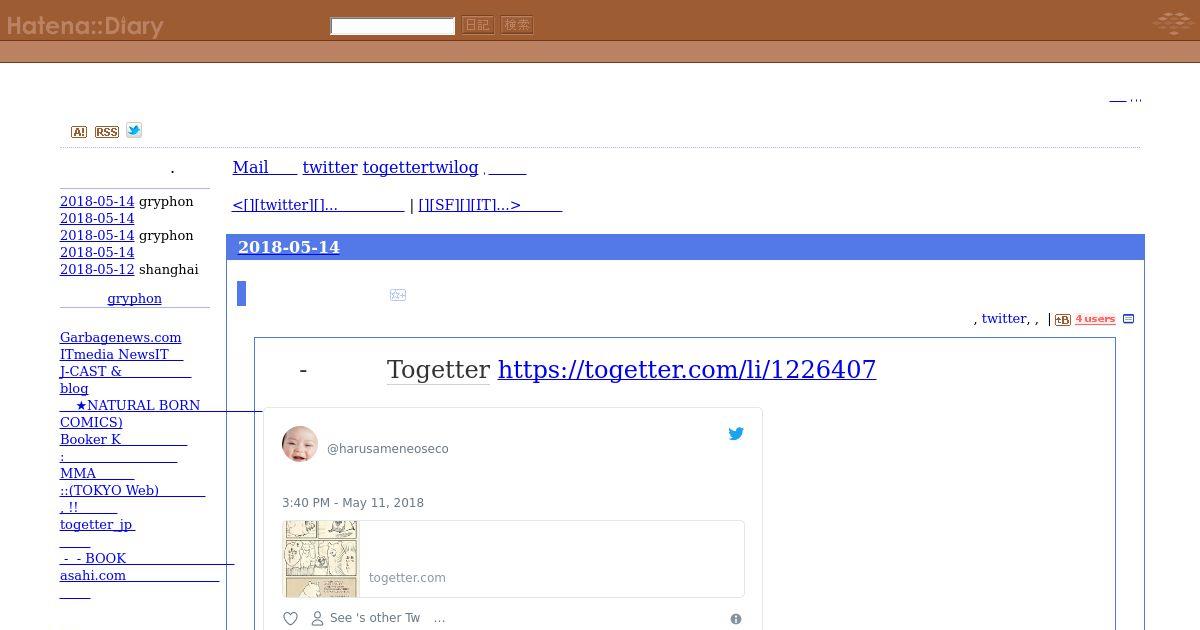Open the Hatena Antenna A! icon
The width and height of the screenshot is (1200, 630).
(79, 132)
